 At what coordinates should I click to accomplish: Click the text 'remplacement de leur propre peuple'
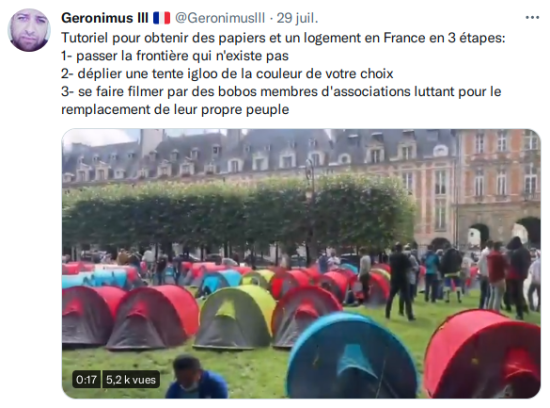coord(175,109)
